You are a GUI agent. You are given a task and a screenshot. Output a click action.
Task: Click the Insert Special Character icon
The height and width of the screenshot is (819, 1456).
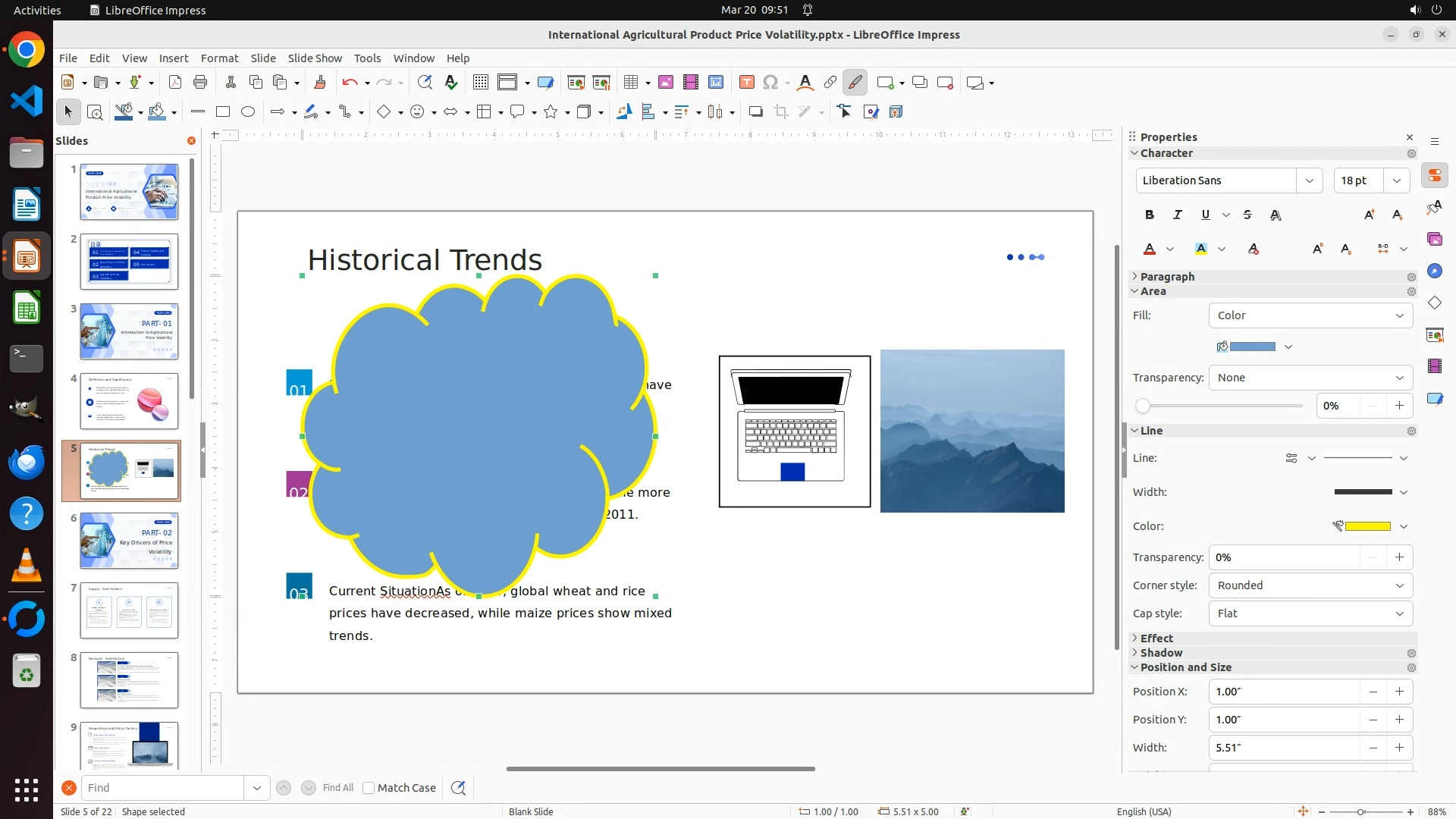(770, 83)
